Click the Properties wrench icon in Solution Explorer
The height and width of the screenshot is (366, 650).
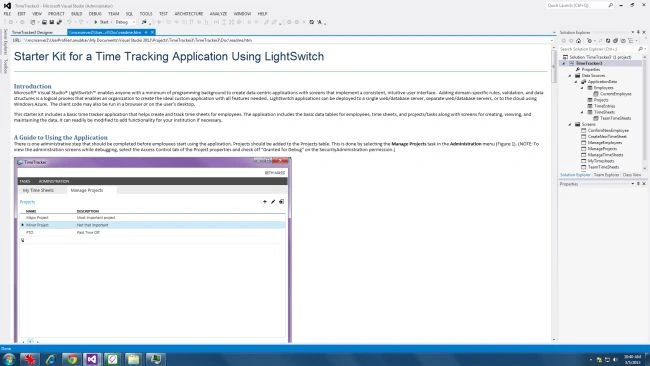coord(578,70)
